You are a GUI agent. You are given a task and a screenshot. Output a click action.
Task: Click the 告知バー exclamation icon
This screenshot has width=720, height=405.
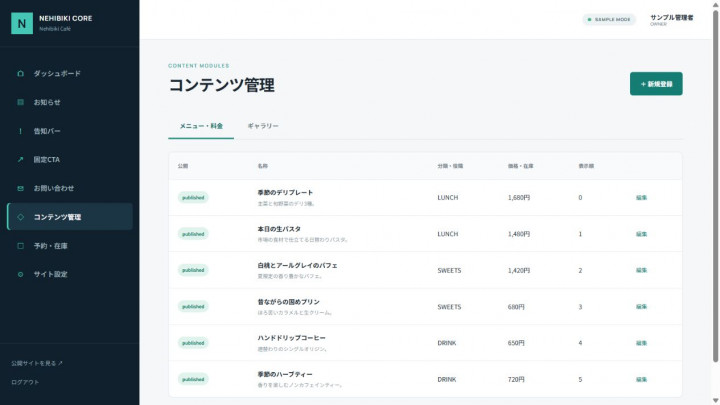click(20, 131)
